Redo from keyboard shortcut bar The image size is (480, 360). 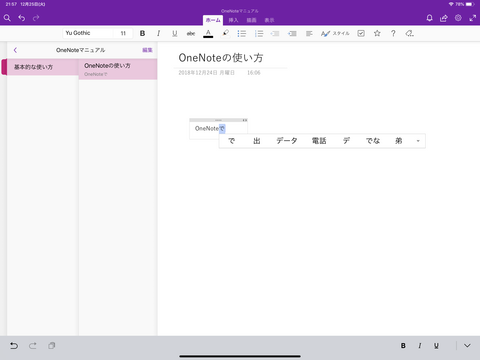(x=33, y=346)
